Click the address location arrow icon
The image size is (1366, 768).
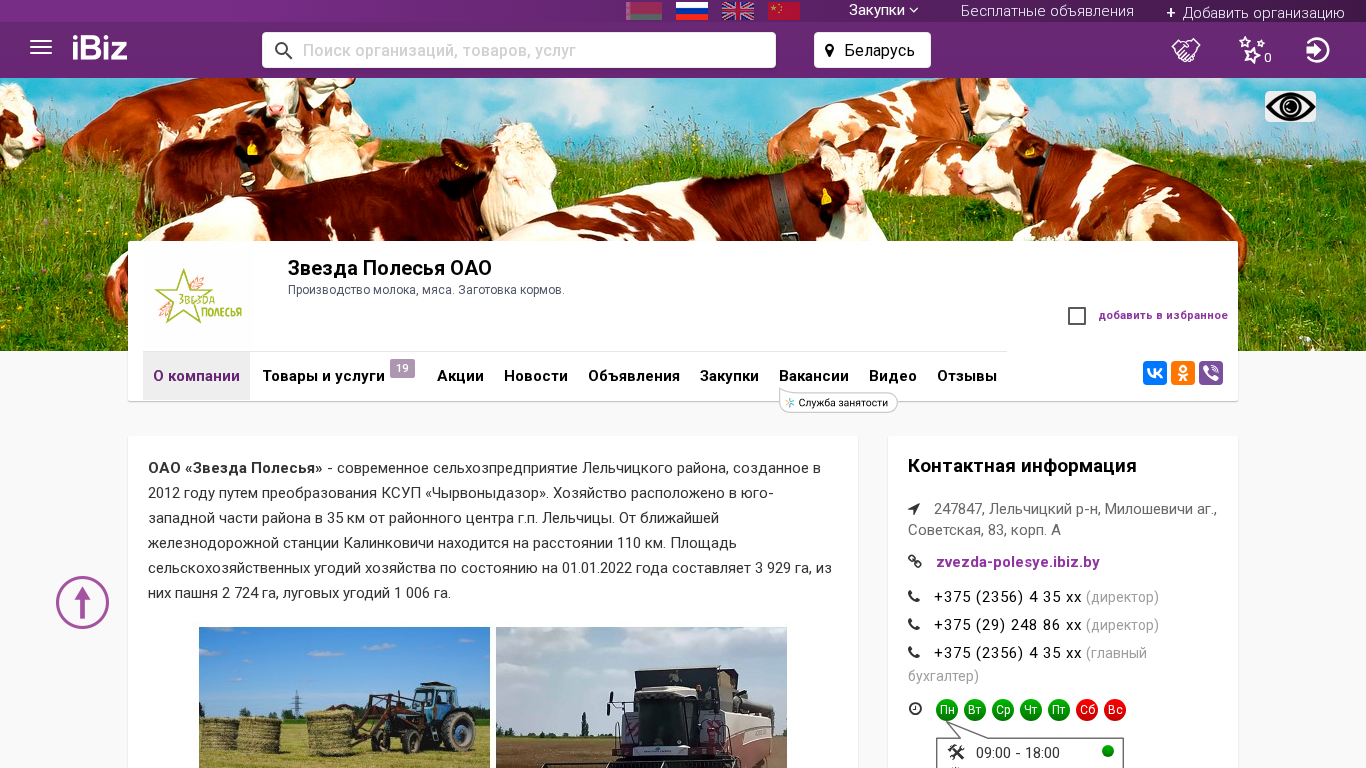(914, 509)
